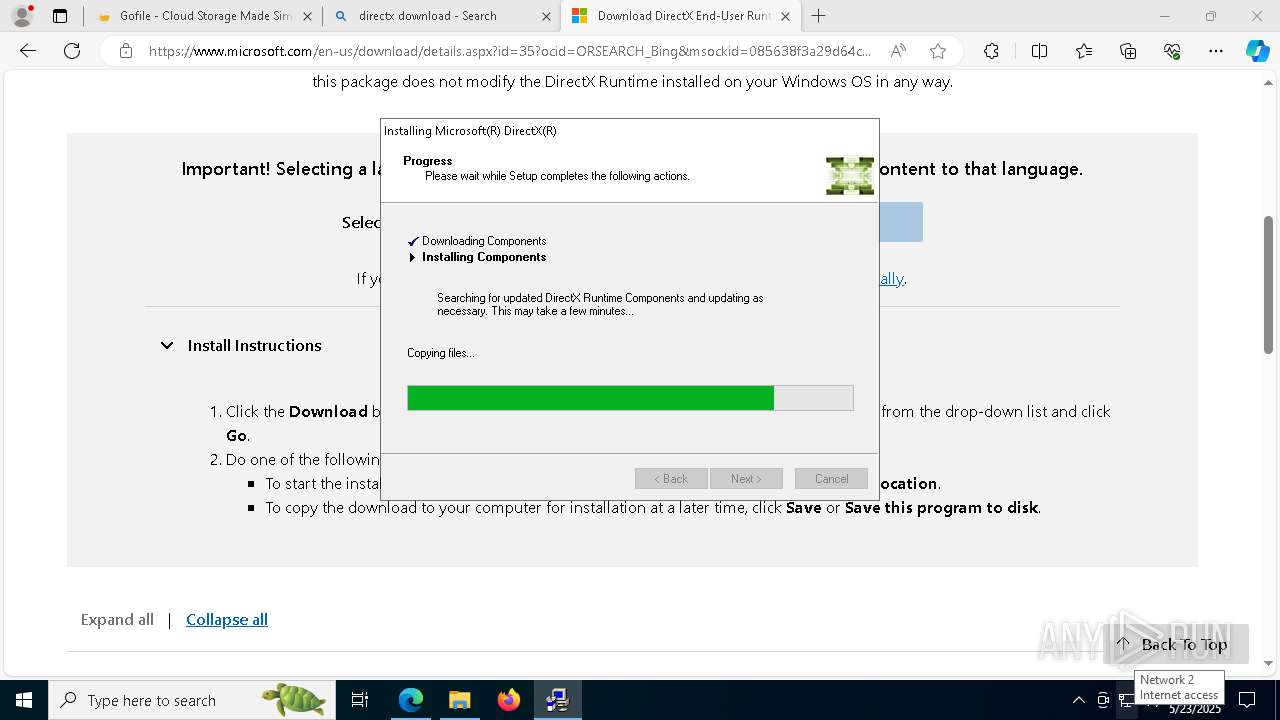Open File Explorer from the taskbar
Viewport: 1280px width, 720px height.
tap(459, 700)
